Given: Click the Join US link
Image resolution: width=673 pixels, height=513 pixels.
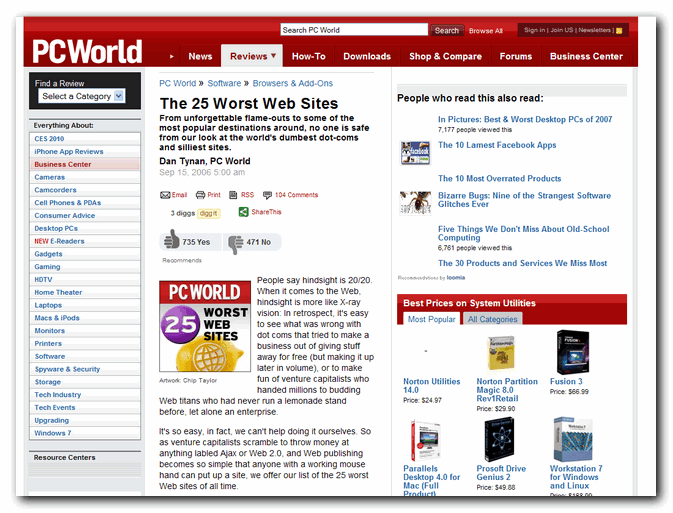Looking at the screenshot, I should pos(562,30).
